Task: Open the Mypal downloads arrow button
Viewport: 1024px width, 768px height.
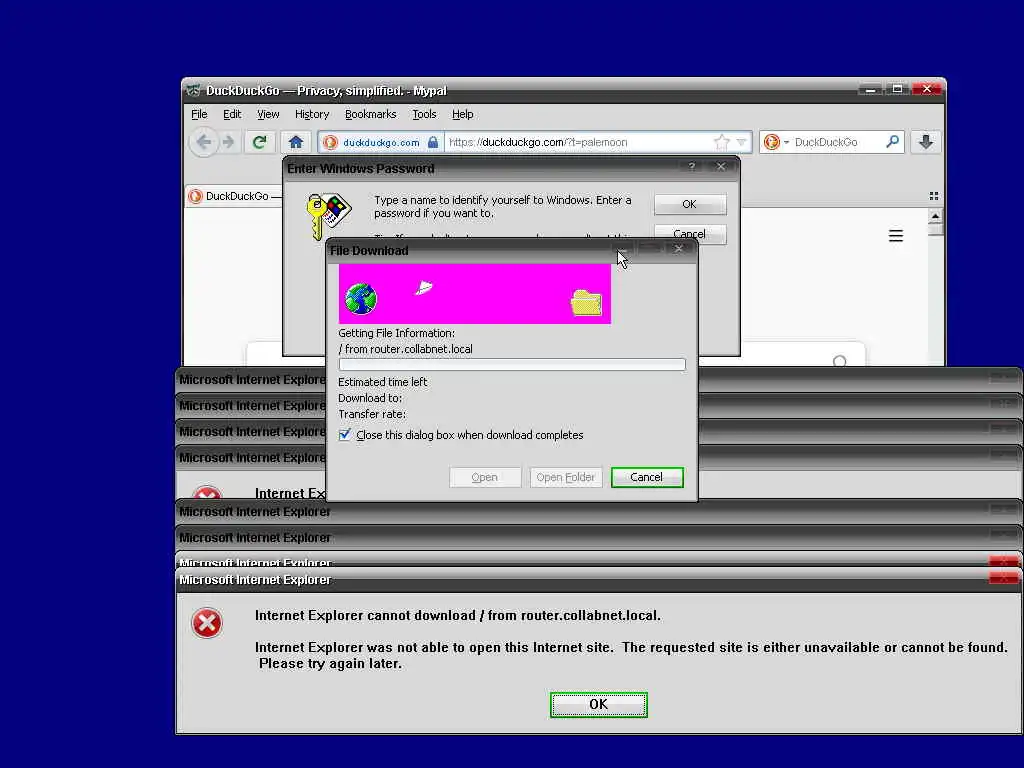Action: [926, 142]
